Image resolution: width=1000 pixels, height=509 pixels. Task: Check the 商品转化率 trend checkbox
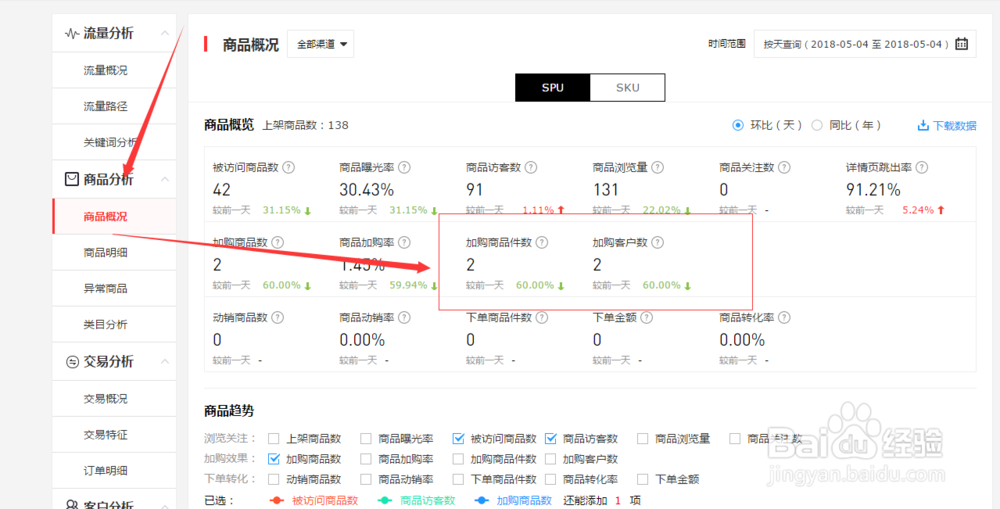coord(550,479)
